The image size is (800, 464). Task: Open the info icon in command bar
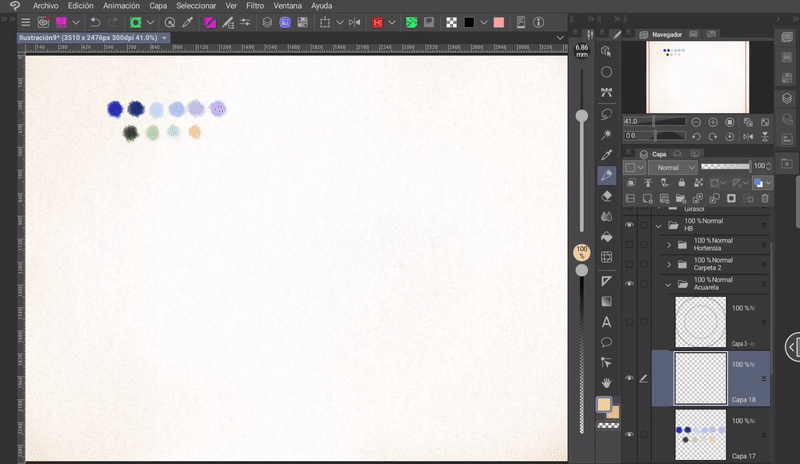[538, 22]
